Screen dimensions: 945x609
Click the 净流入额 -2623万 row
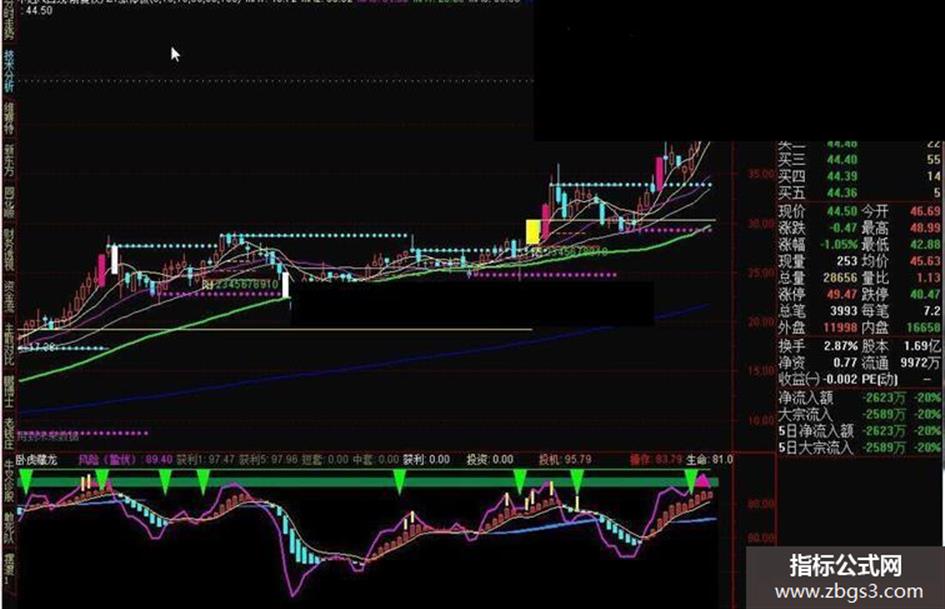click(x=859, y=398)
